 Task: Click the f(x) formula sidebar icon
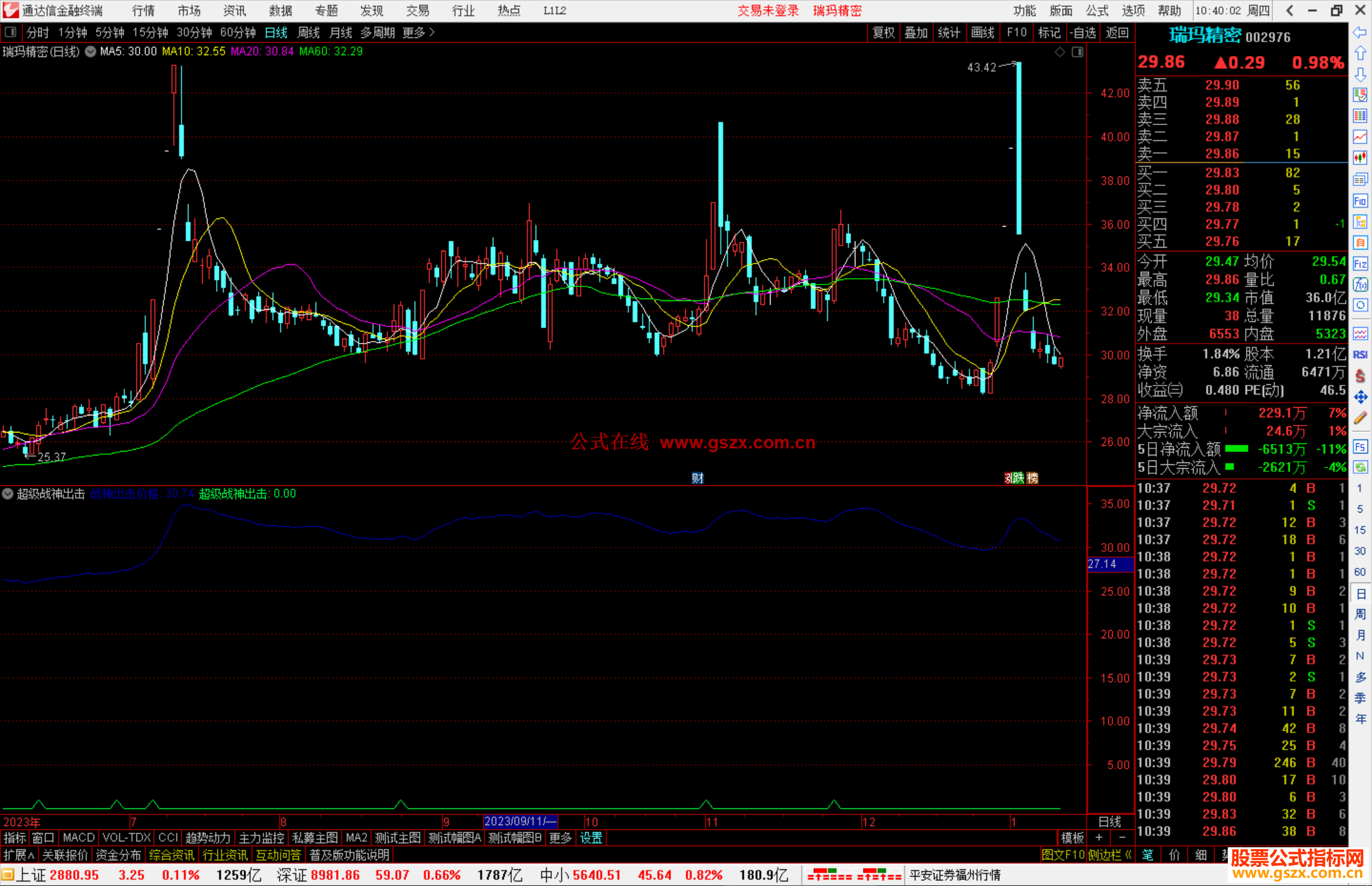click(1360, 285)
